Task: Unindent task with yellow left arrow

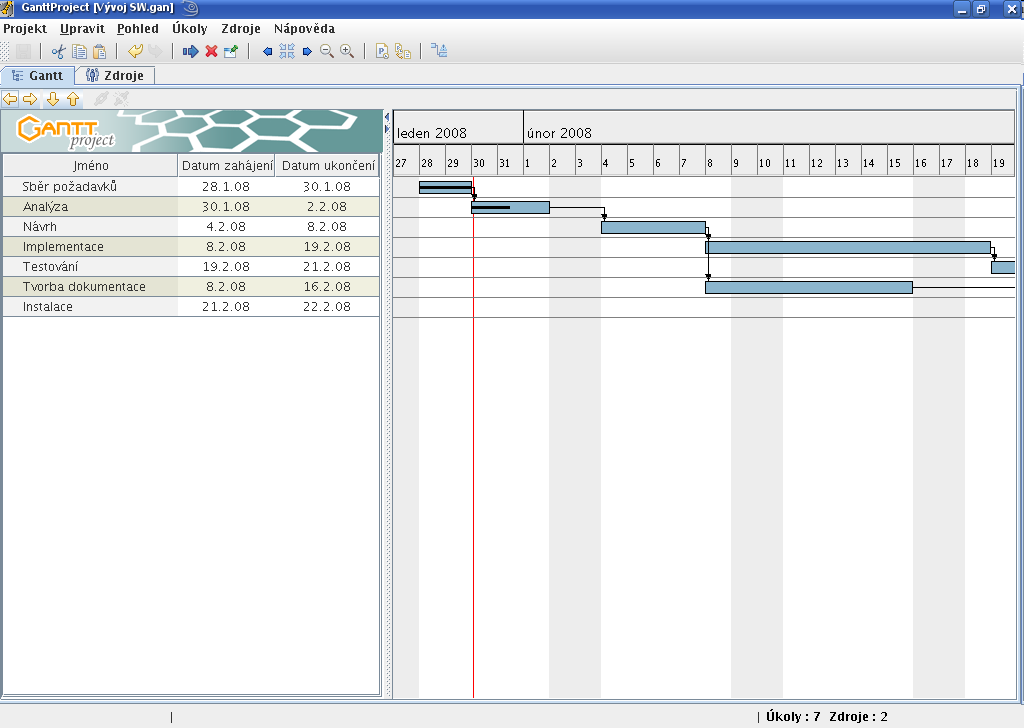Action: coord(10,99)
